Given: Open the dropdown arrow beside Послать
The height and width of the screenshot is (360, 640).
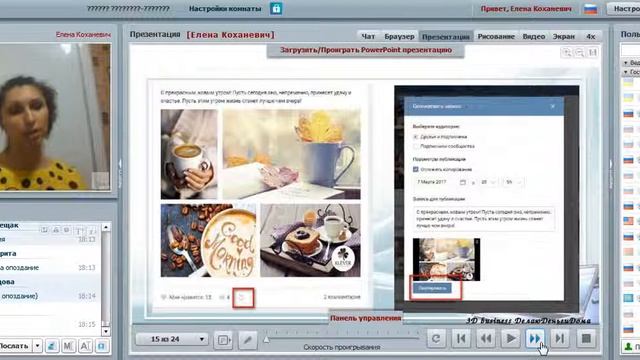Looking at the screenshot, I should point(37,346).
